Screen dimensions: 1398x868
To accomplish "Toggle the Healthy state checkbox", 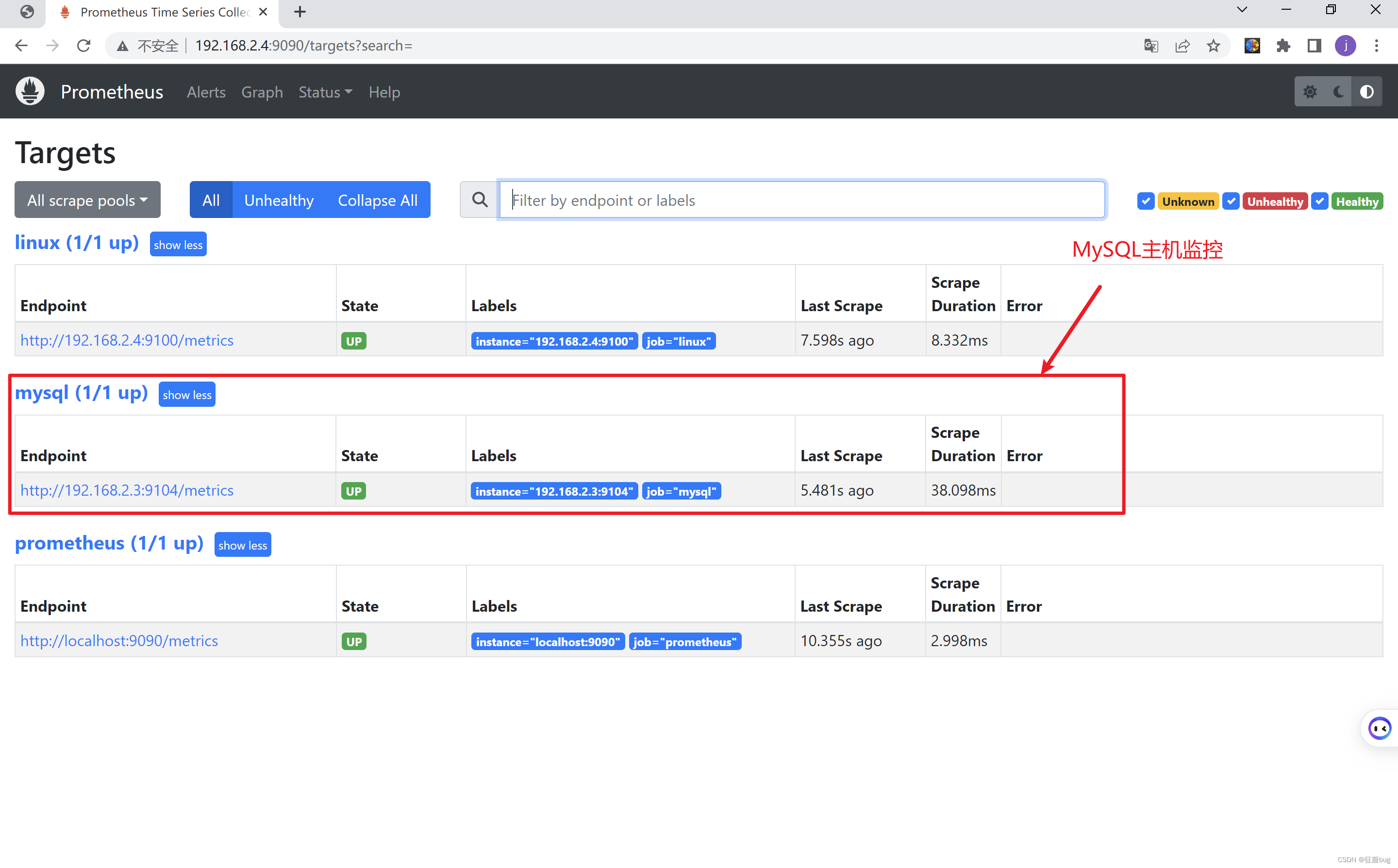I will (x=1319, y=201).
